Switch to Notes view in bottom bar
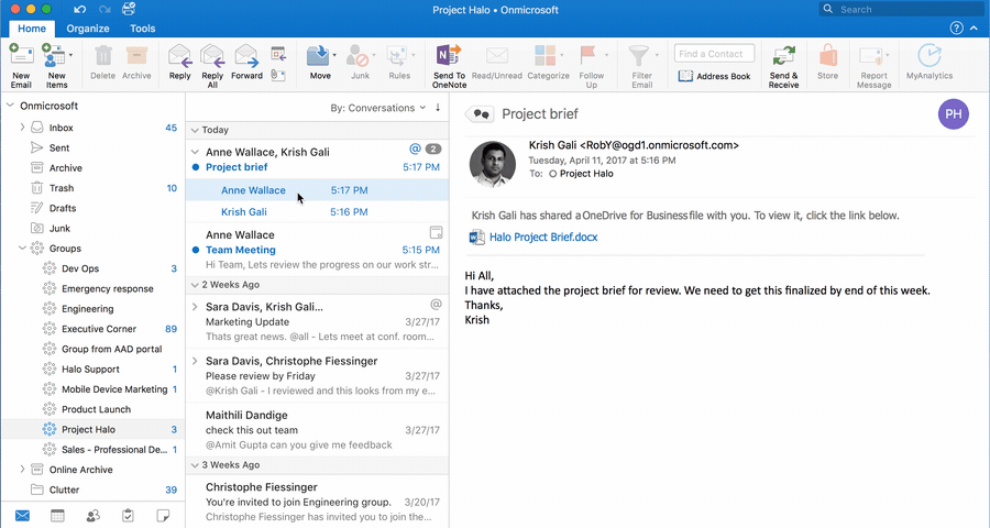Image resolution: width=990 pixels, height=528 pixels. pos(163,515)
